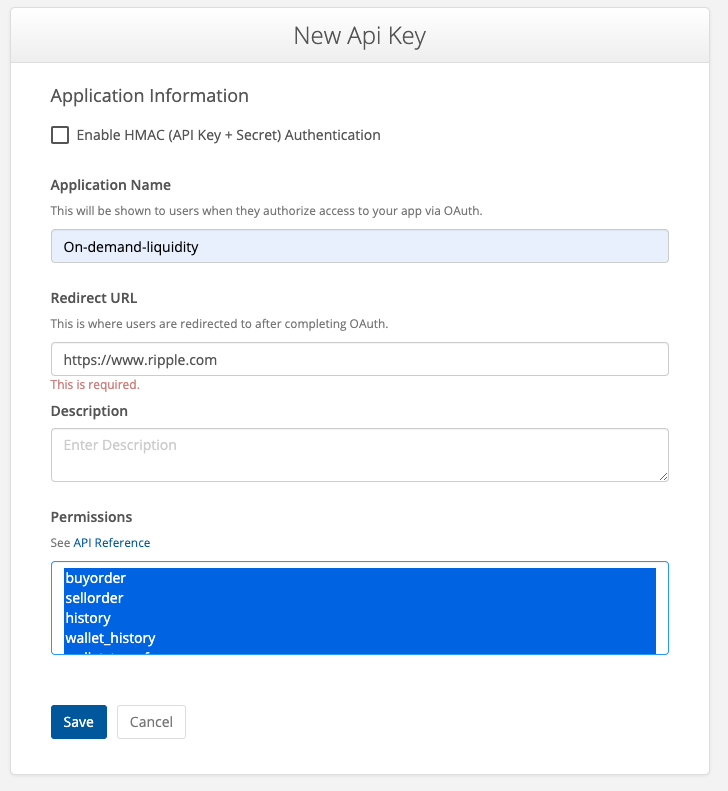Image resolution: width=728 pixels, height=791 pixels.
Task: Click the 'Application Information' heading
Action: (149, 96)
